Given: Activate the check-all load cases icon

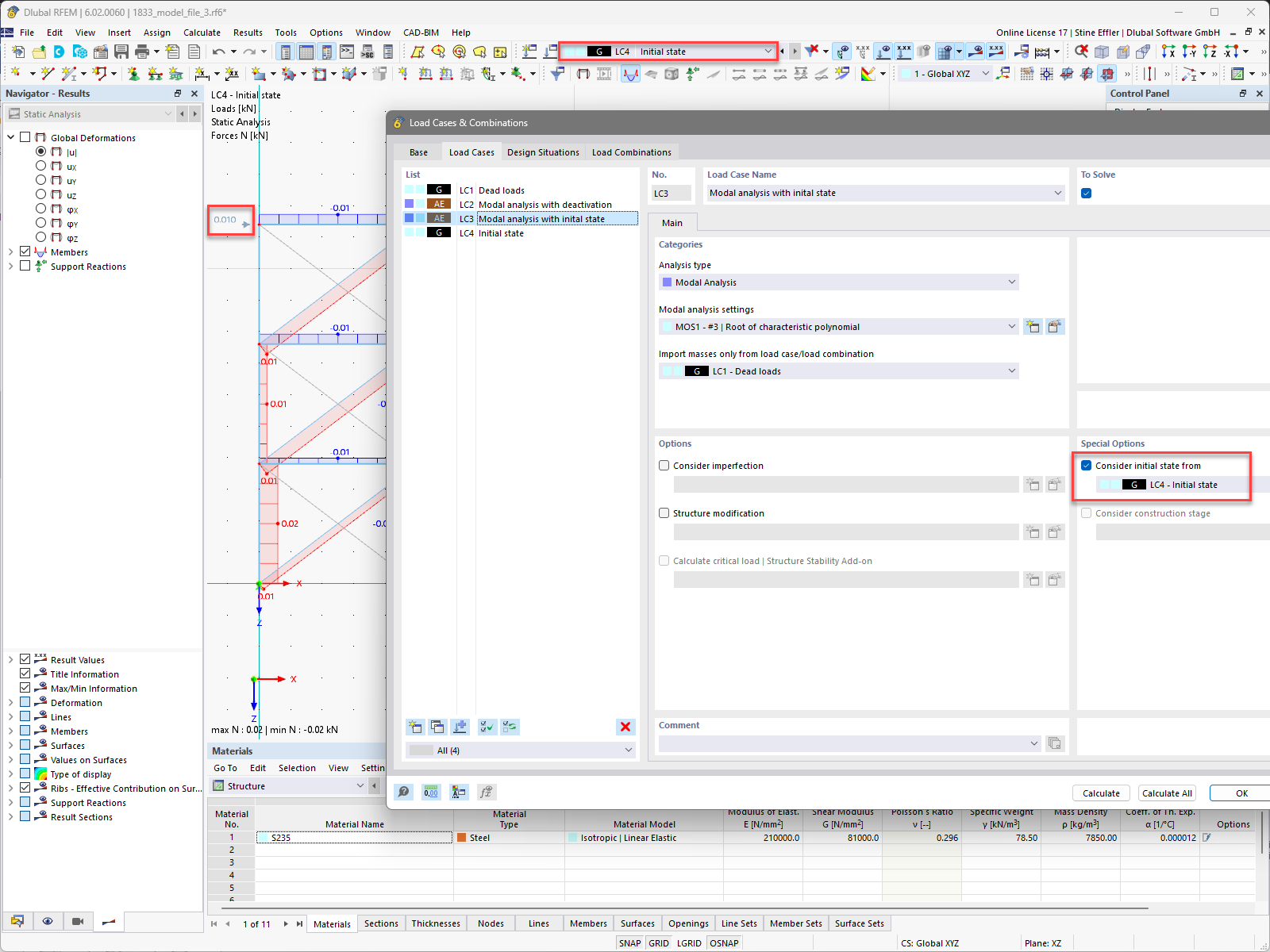Looking at the screenshot, I should click(487, 727).
